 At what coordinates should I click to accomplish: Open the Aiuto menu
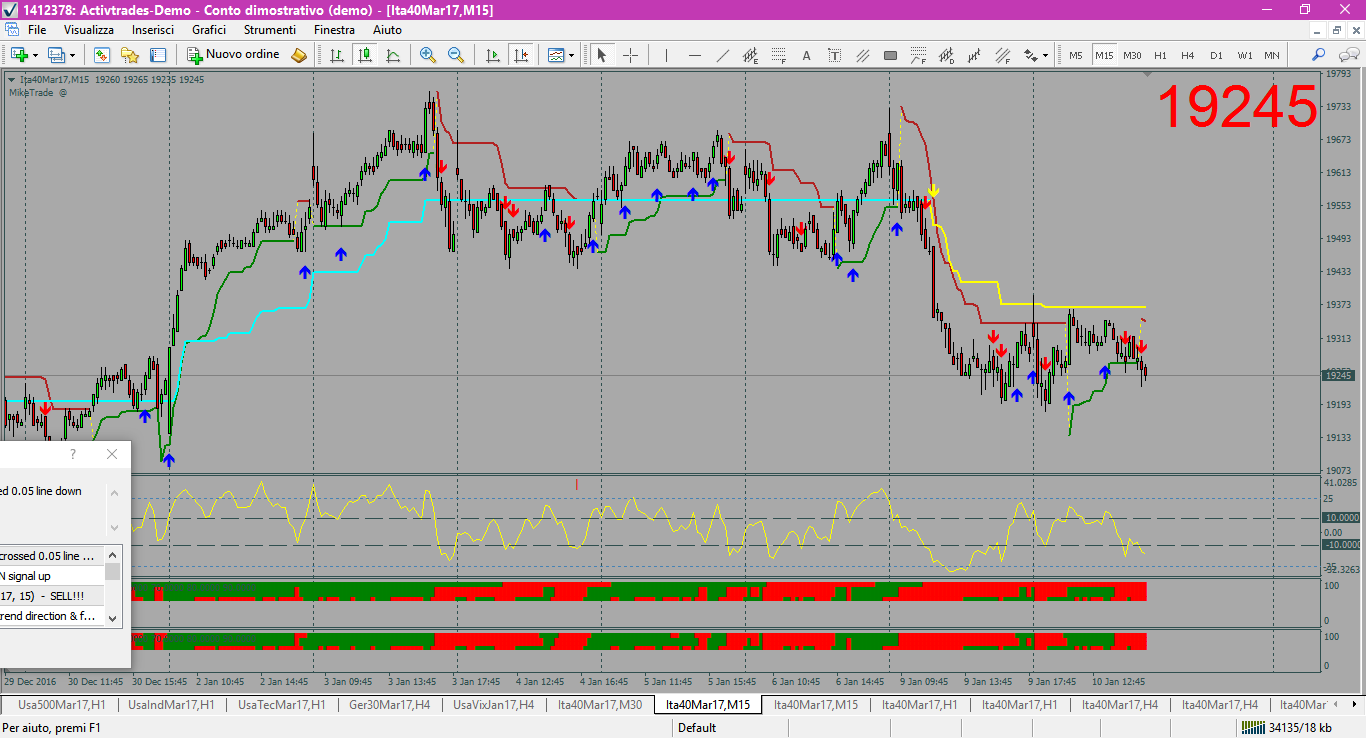(387, 30)
